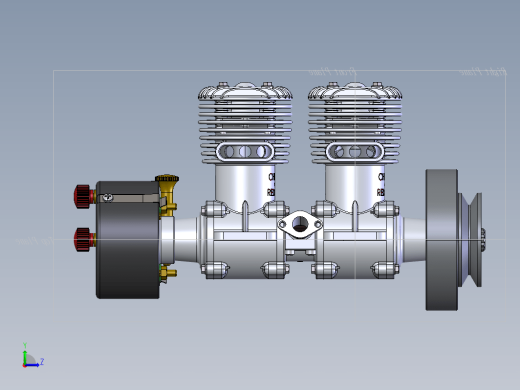520x390 pixels.
Task: Select the mirrored Top Plane label
Action: tap(34, 241)
